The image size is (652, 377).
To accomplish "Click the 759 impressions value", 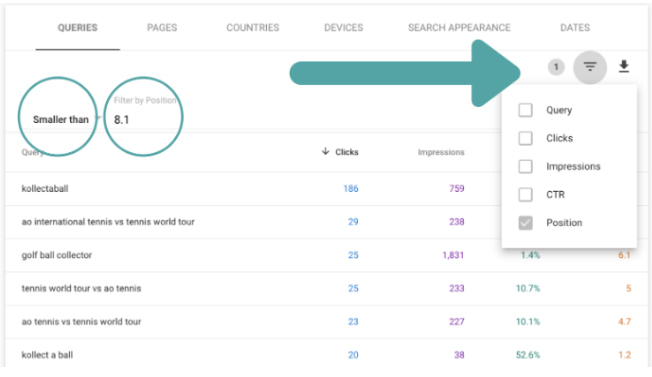I will [x=457, y=189].
